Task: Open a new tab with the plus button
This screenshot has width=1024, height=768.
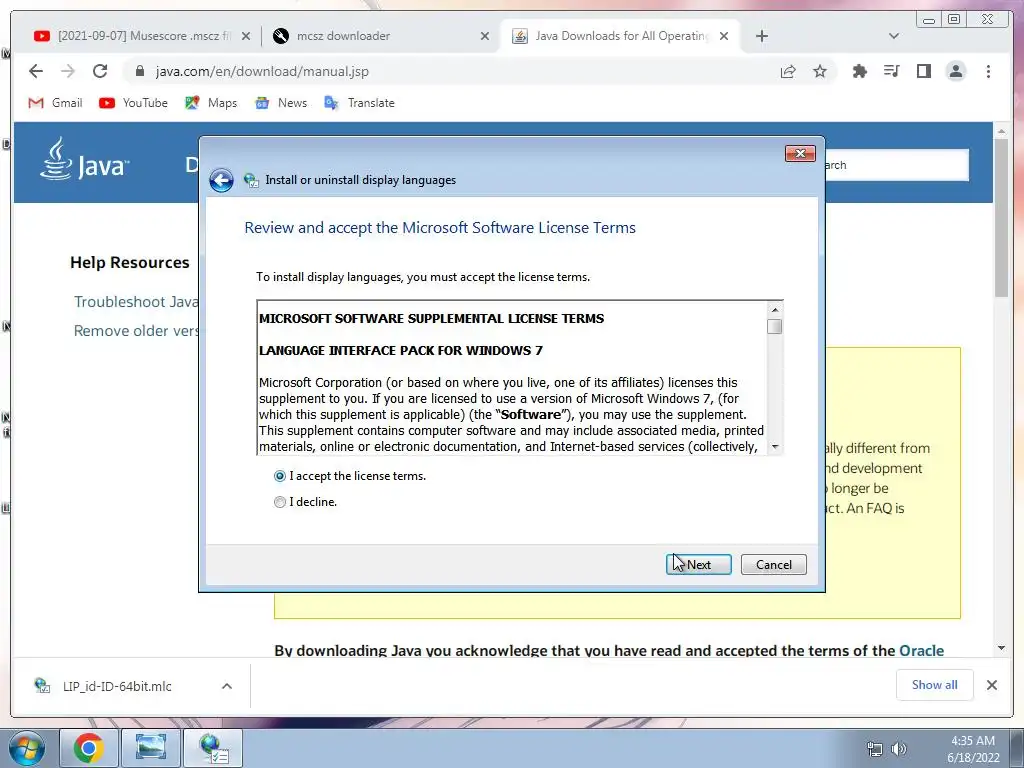Action: 761,36
